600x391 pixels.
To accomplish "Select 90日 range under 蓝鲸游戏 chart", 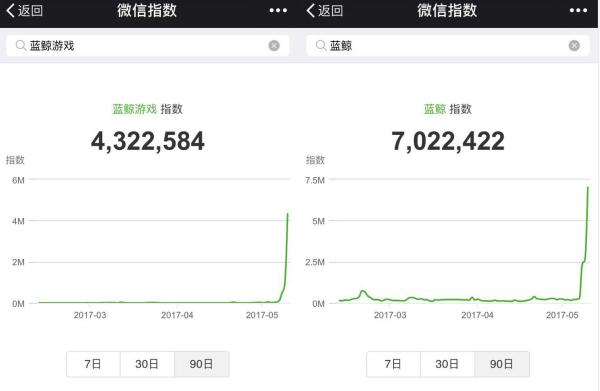I will tap(202, 364).
